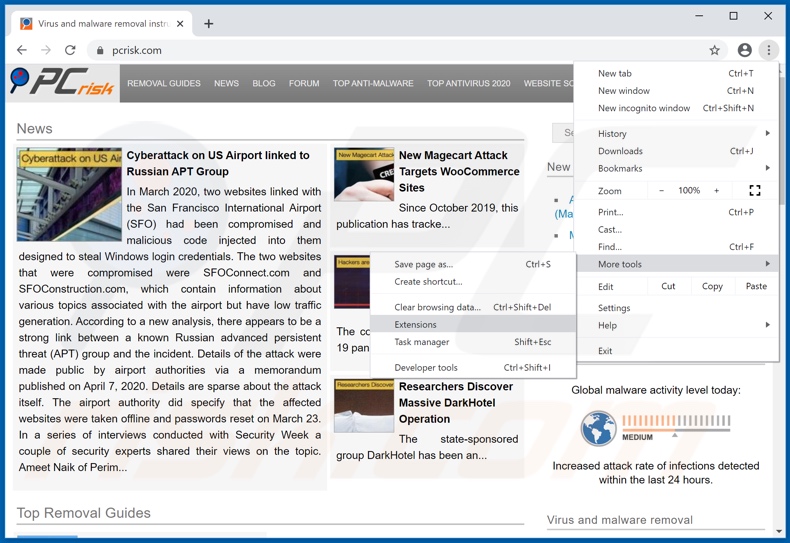Open a new tab with the plus icon
The image size is (790, 543).
[x=208, y=23]
